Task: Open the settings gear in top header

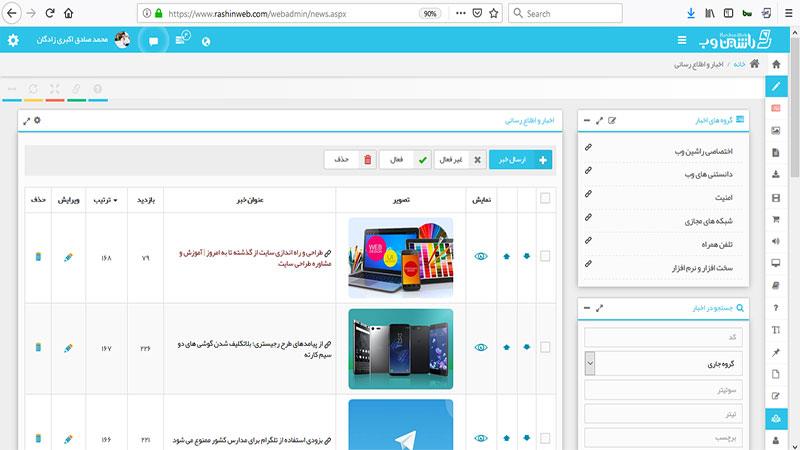Action: [x=13, y=41]
